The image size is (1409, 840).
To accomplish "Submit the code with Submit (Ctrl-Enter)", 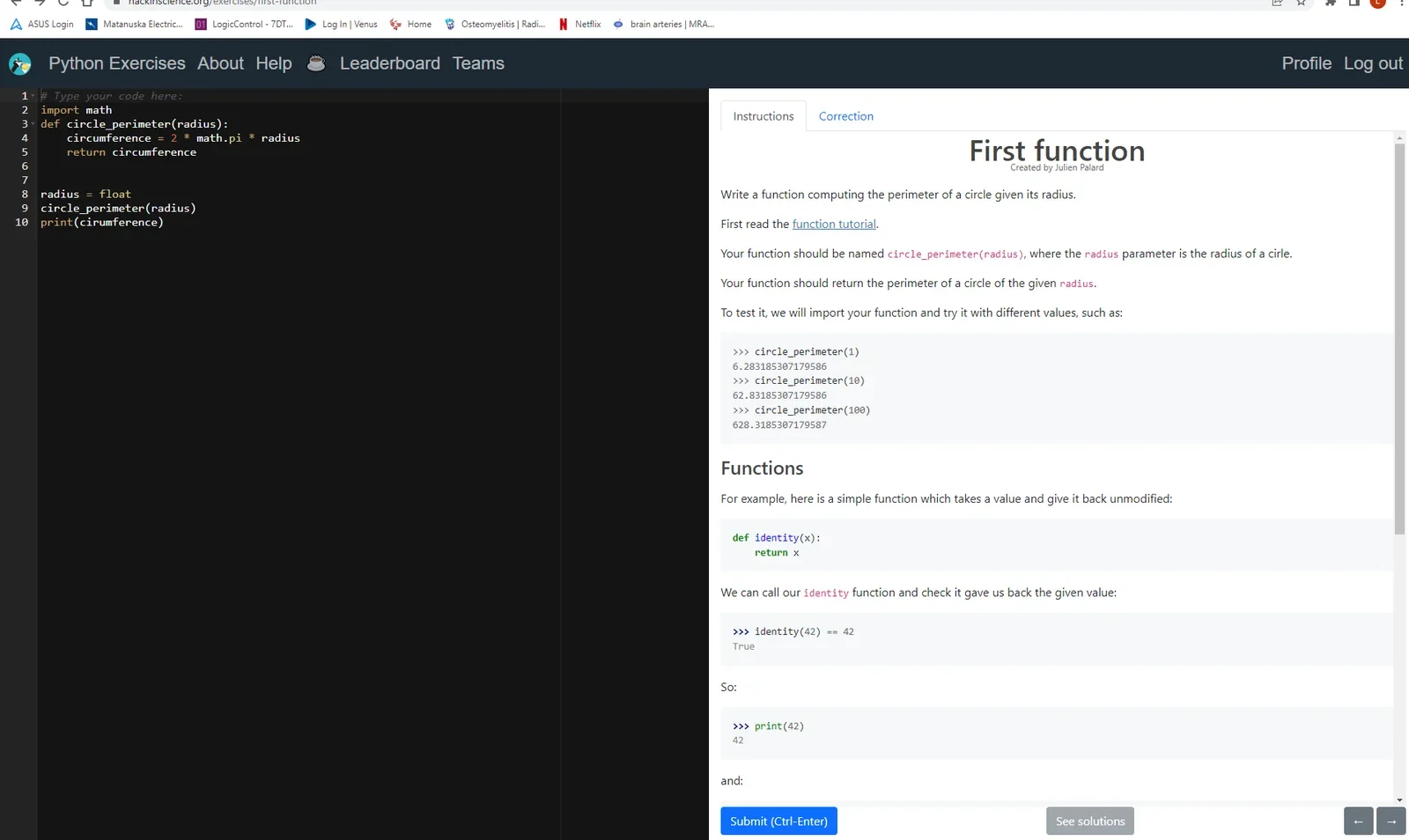I will point(778,822).
